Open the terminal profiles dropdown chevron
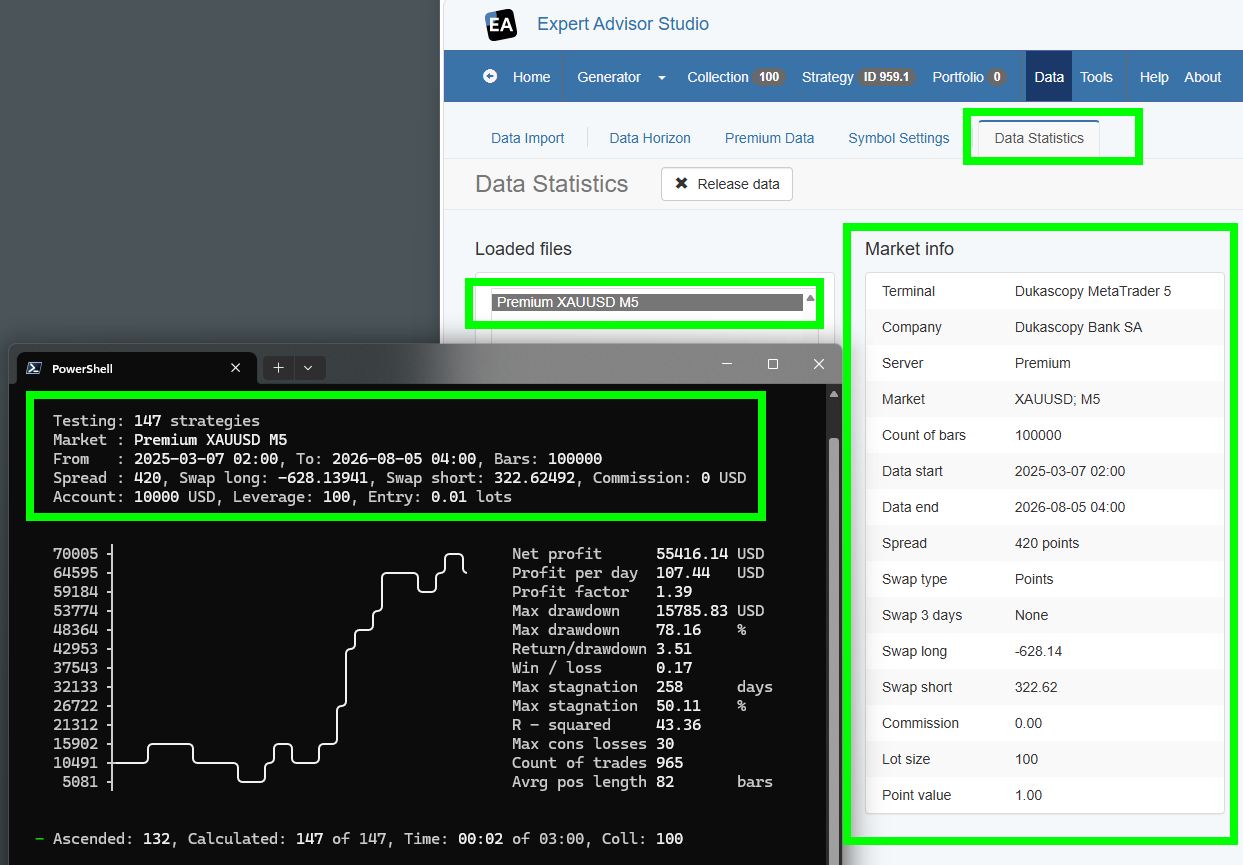 [x=308, y=368]
